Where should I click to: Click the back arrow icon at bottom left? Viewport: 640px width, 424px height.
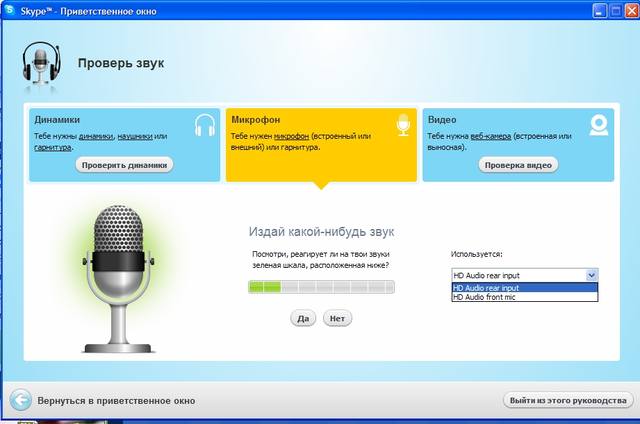point(20,400)
